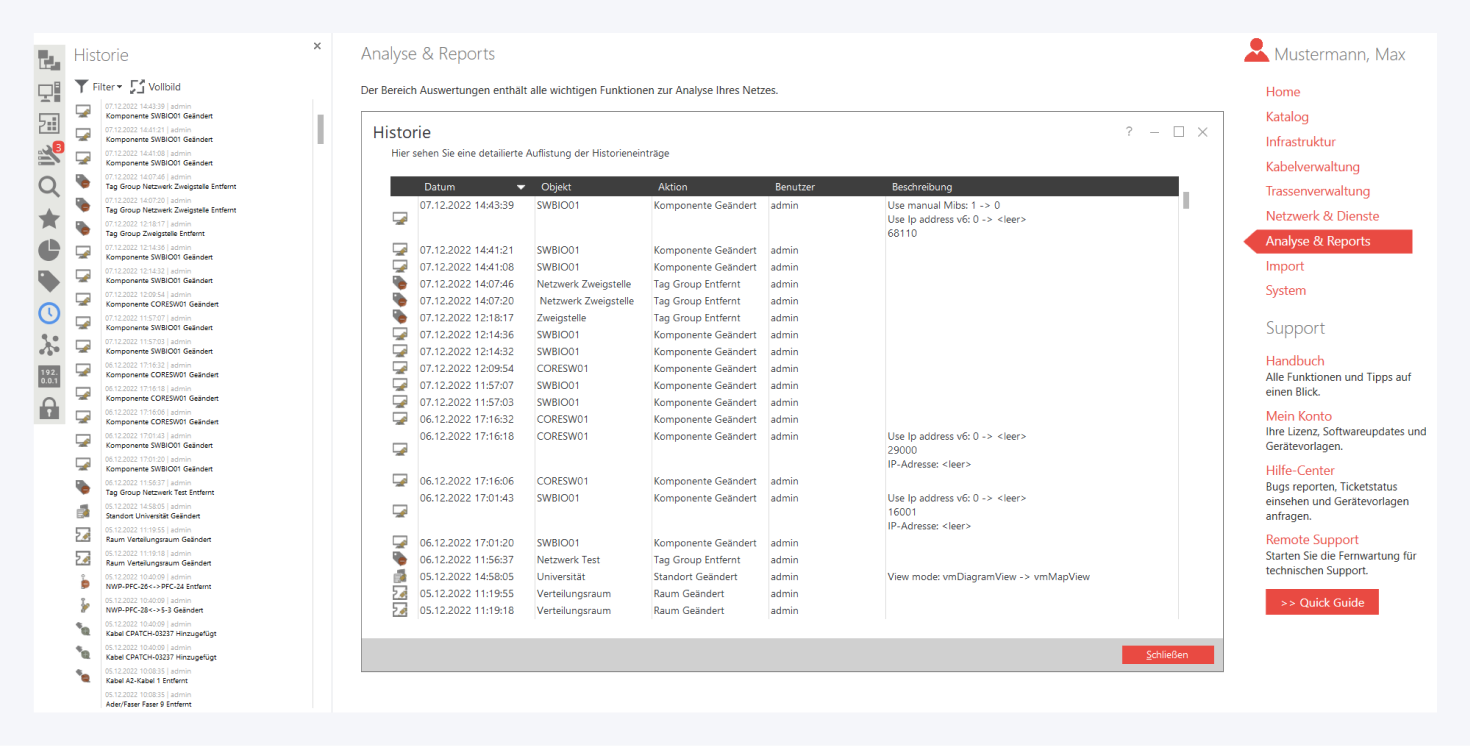The image size is (1471, 746).
Task: Open the network topology nodes icon
Action: [49, 345]
